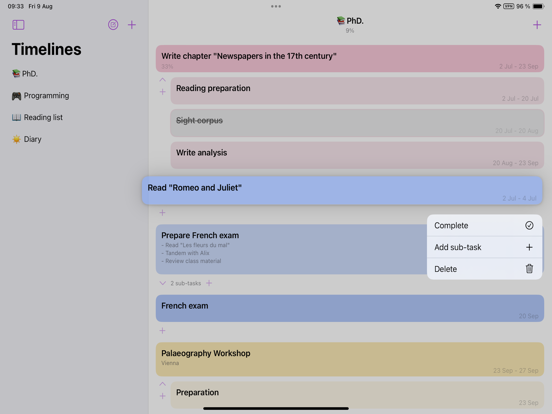552x414 pixels.
Task: Open the circular target icon in sidebar
Action: pos(113,25)
